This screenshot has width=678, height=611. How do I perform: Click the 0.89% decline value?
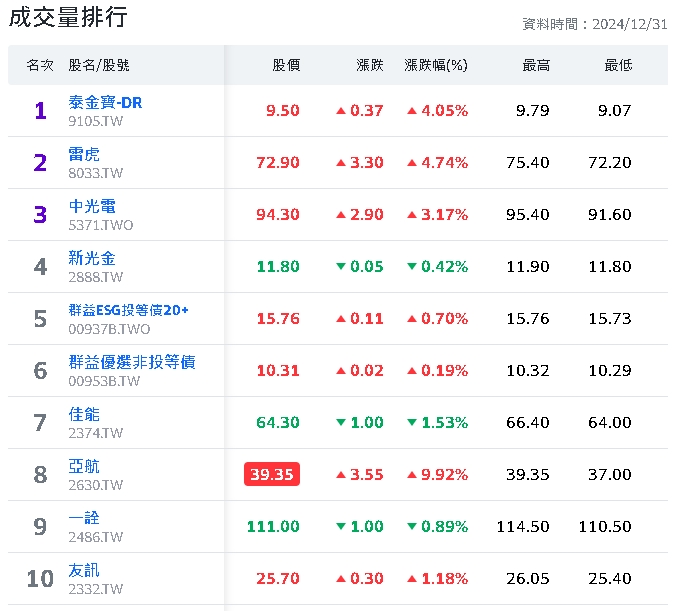[x=438, y=526]
